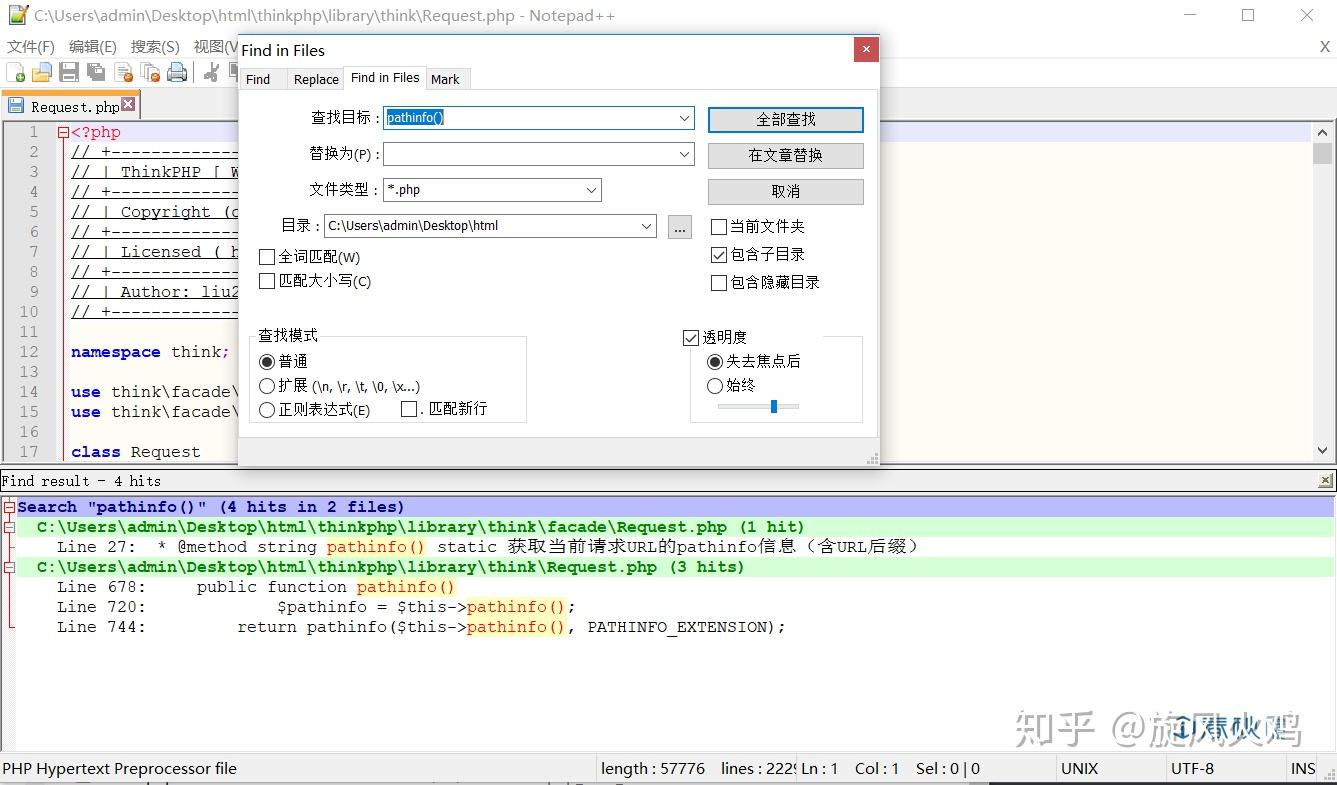This screenshot has width=1337, height=785.
Task: Switch to the Mark tab
Action: (446, 79)
